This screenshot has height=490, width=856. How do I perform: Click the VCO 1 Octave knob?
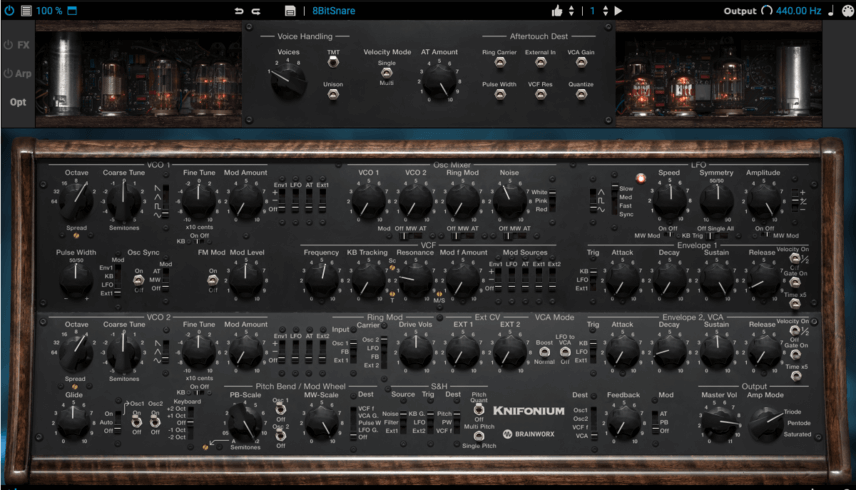tap(76, 201)
